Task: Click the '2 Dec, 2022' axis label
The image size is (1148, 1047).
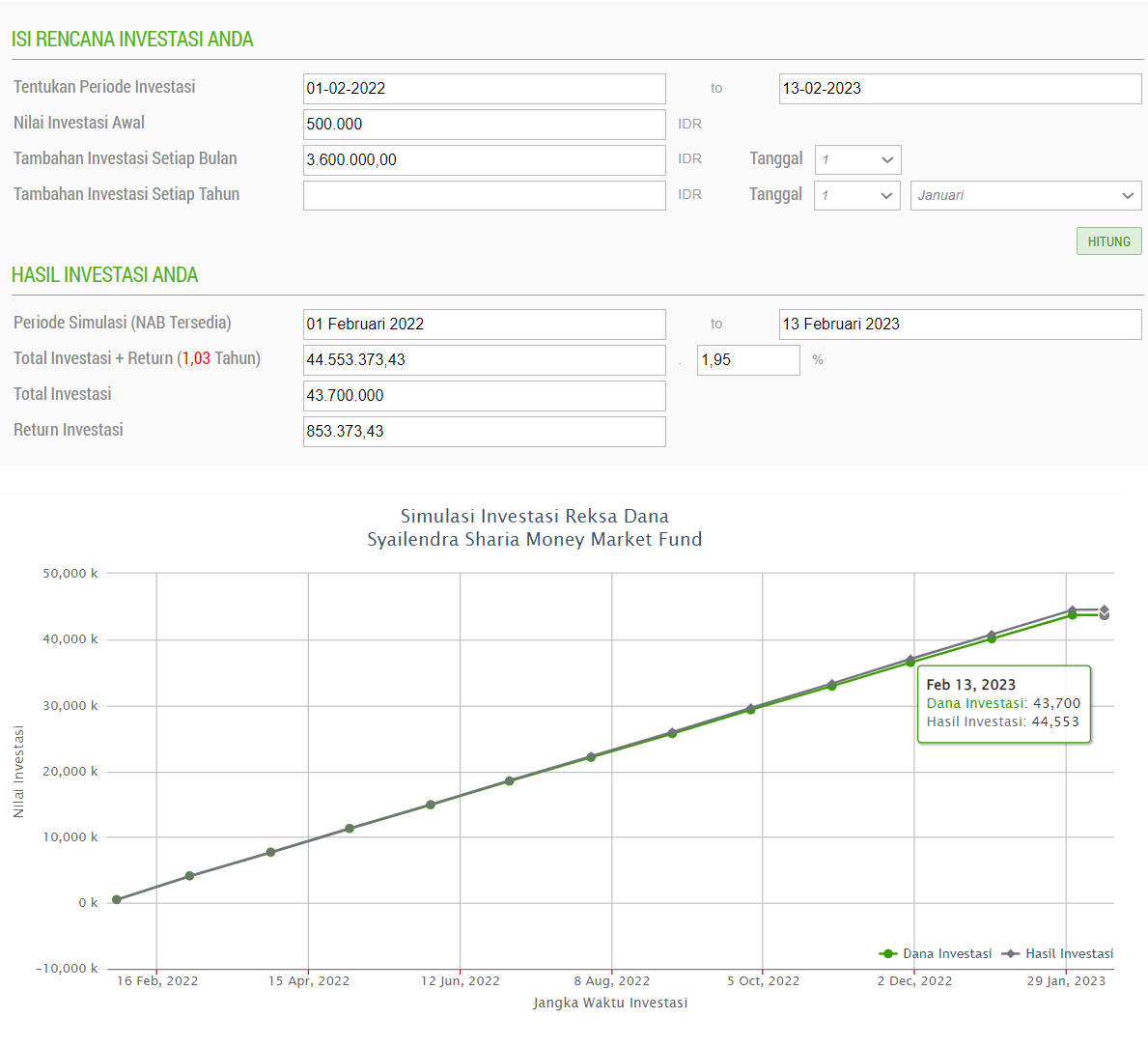Action: pyautogui.click(x=915, y=981)
